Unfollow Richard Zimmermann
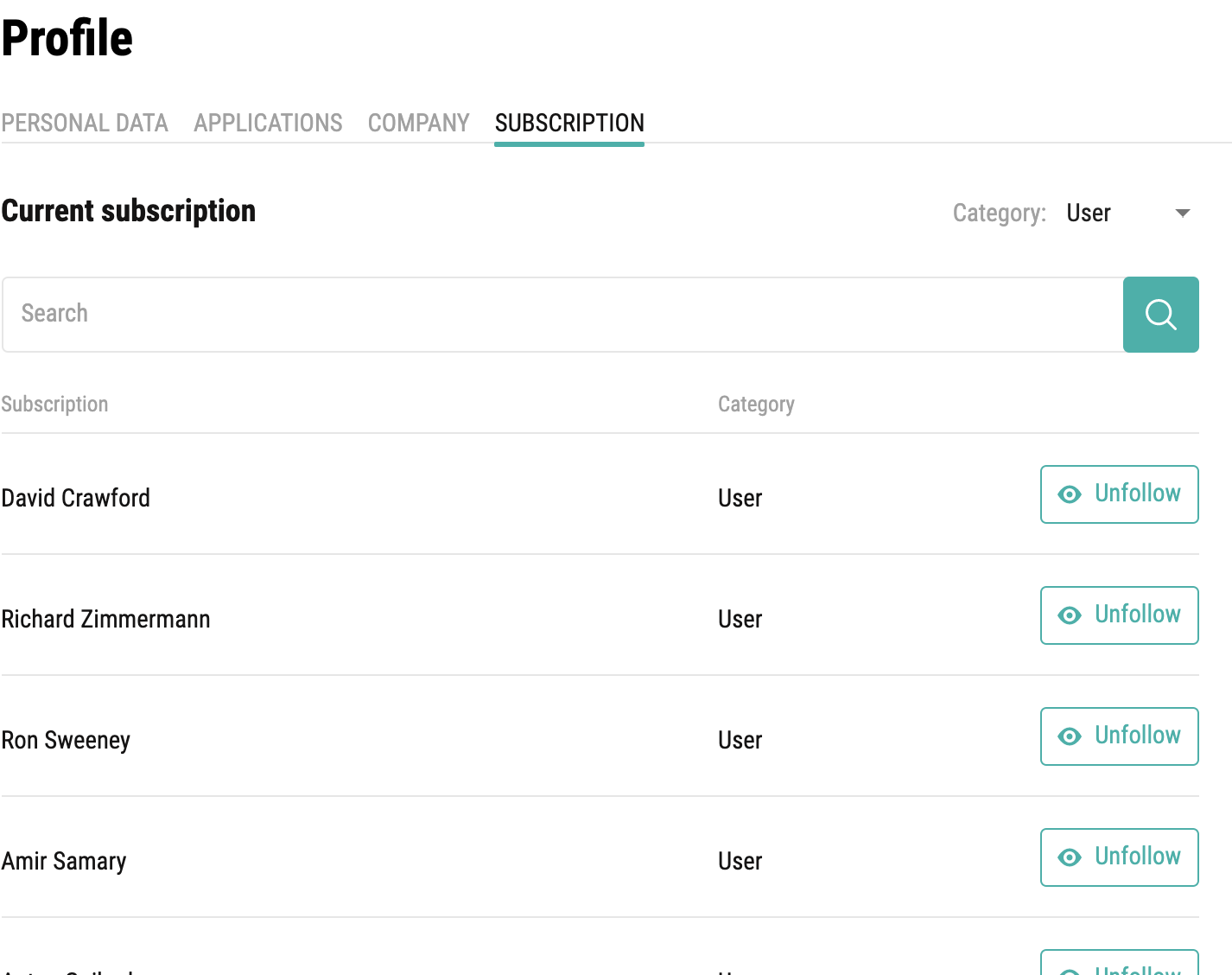Viewport: 1232px width, 975px height. click(1119, 615)
